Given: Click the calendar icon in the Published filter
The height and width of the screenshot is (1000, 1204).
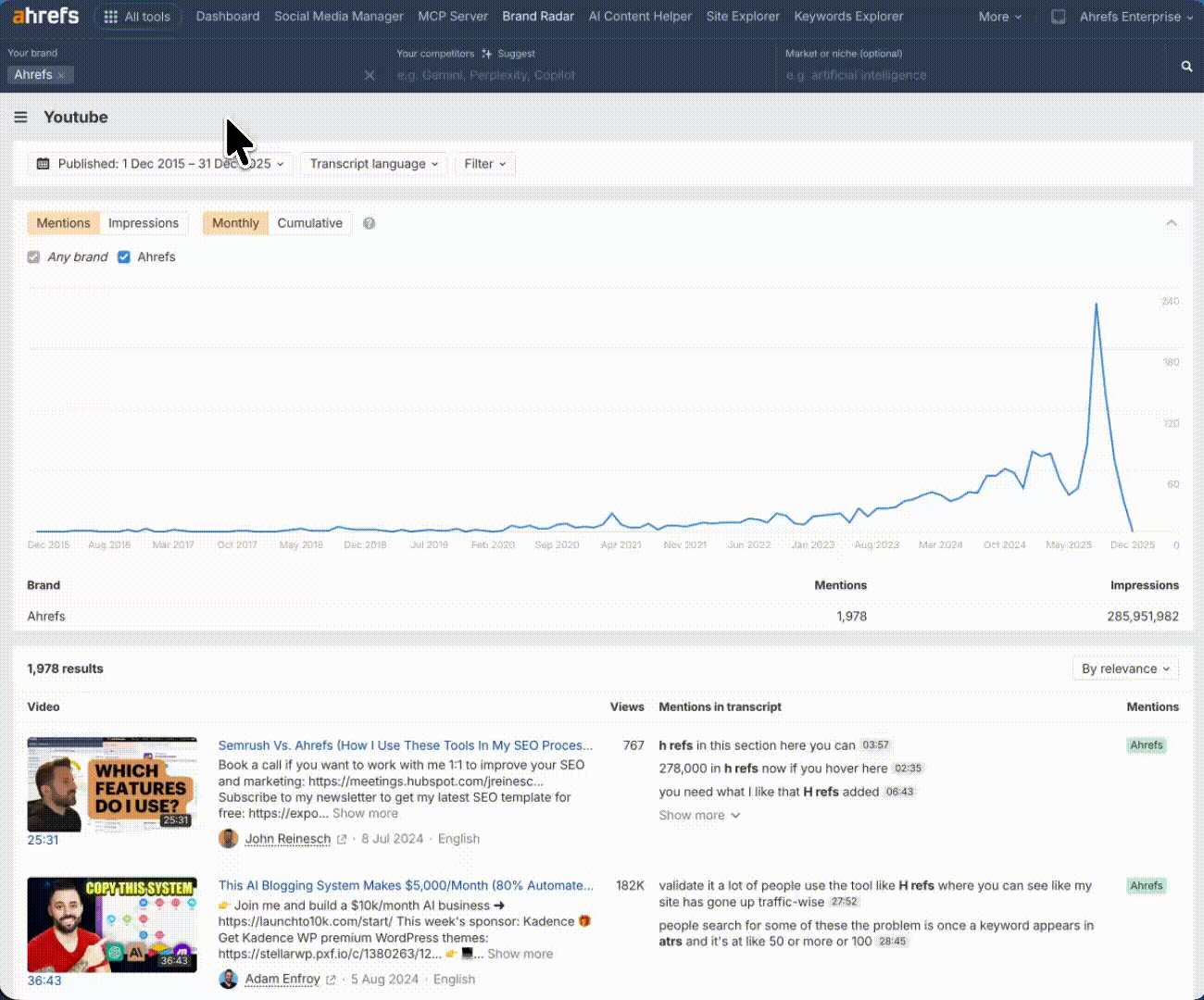Looking at the screenshot, I should click(x=43, y=163).
